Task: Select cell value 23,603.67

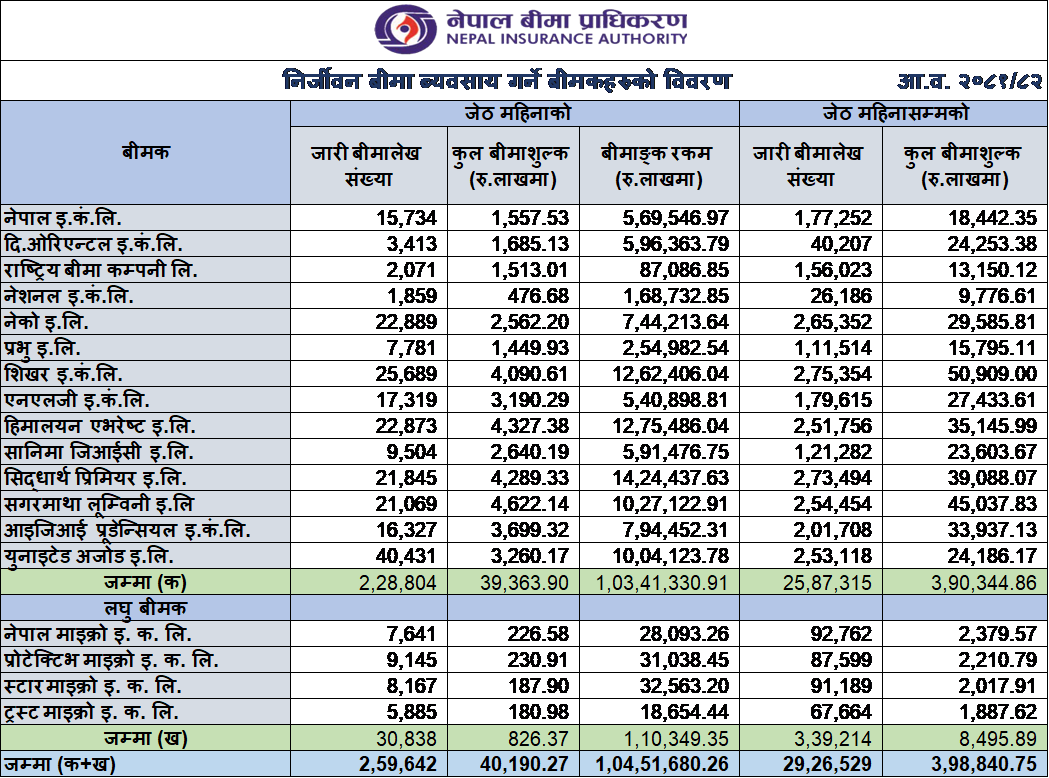Action: click(992, 452)
